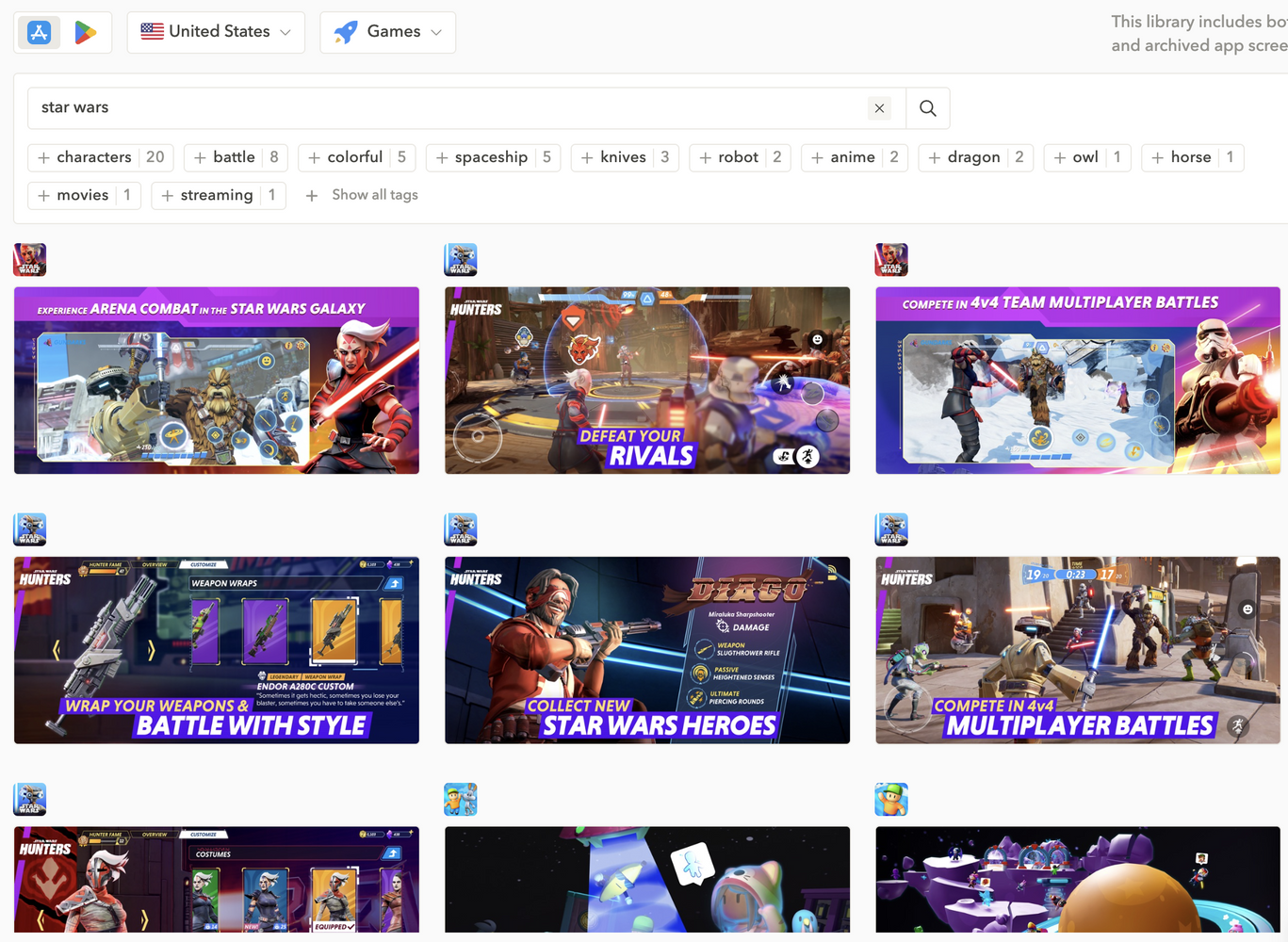Clear the search text with the X button
This screenshot has width=1288, height=942.
879,108
